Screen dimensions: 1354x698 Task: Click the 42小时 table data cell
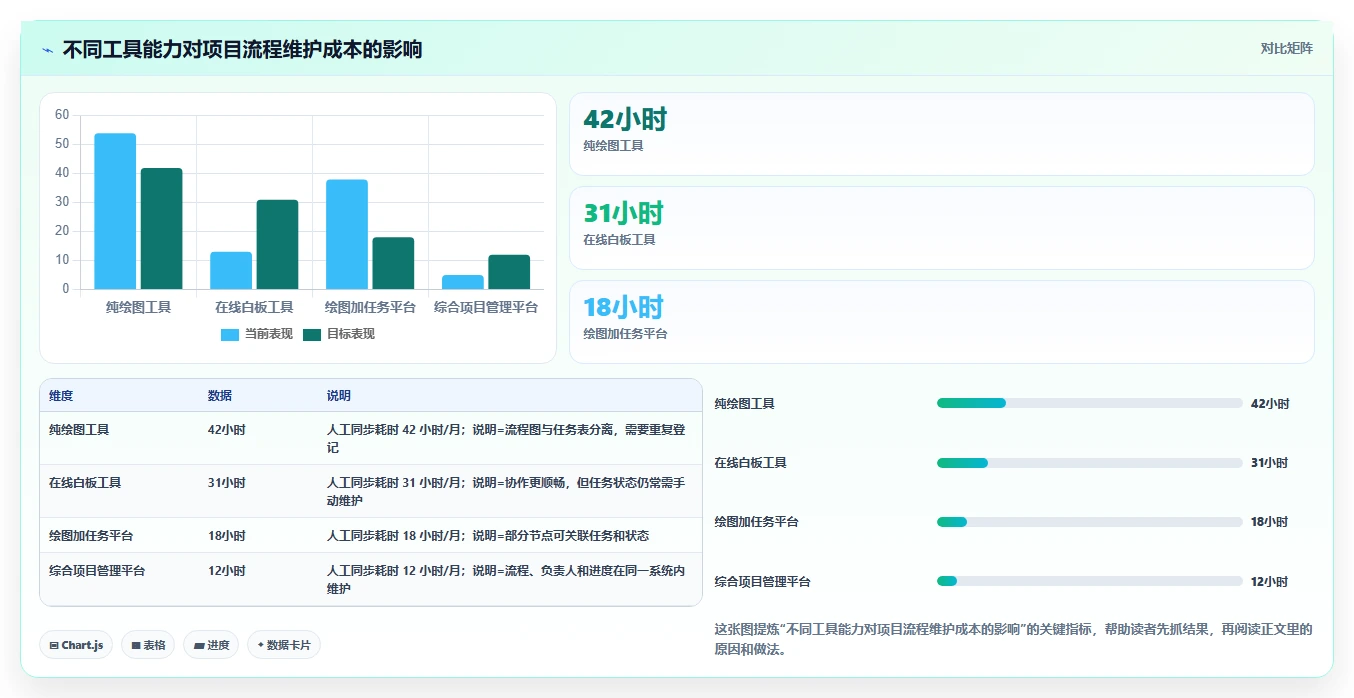pos(227,430)
